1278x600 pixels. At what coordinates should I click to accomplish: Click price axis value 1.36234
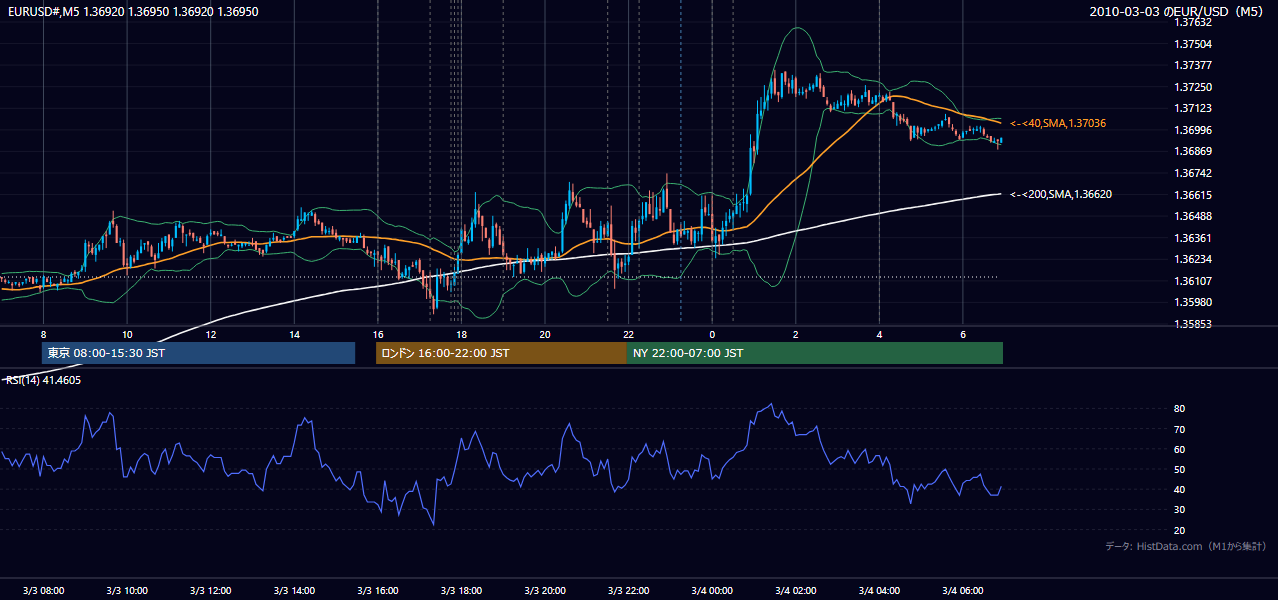pos(1192,259)
